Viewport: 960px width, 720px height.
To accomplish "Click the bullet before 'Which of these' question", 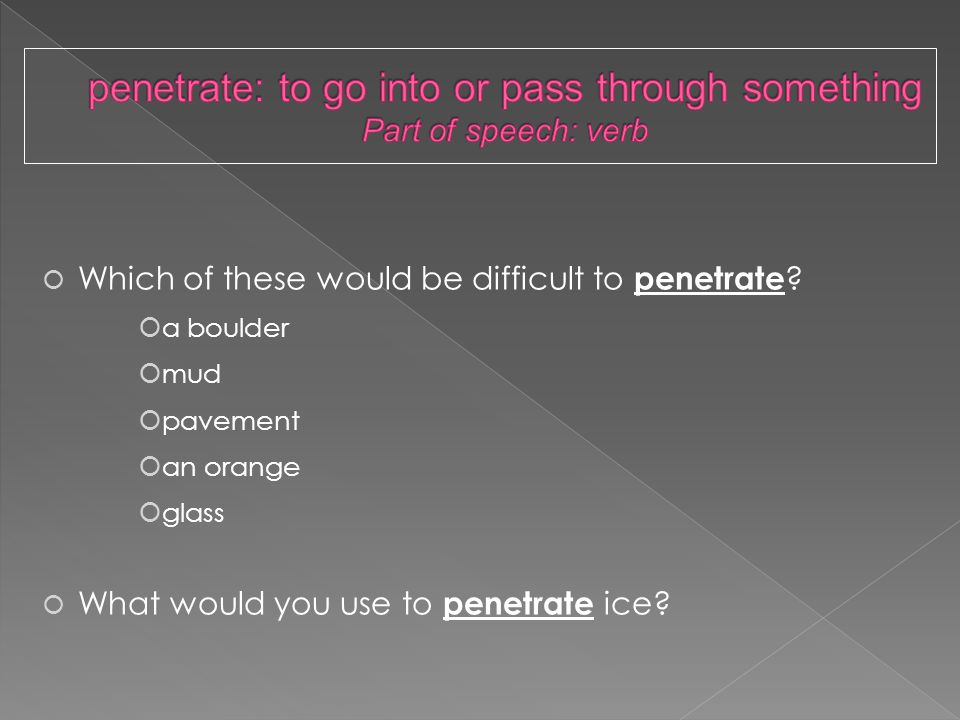I will [54, 280].
